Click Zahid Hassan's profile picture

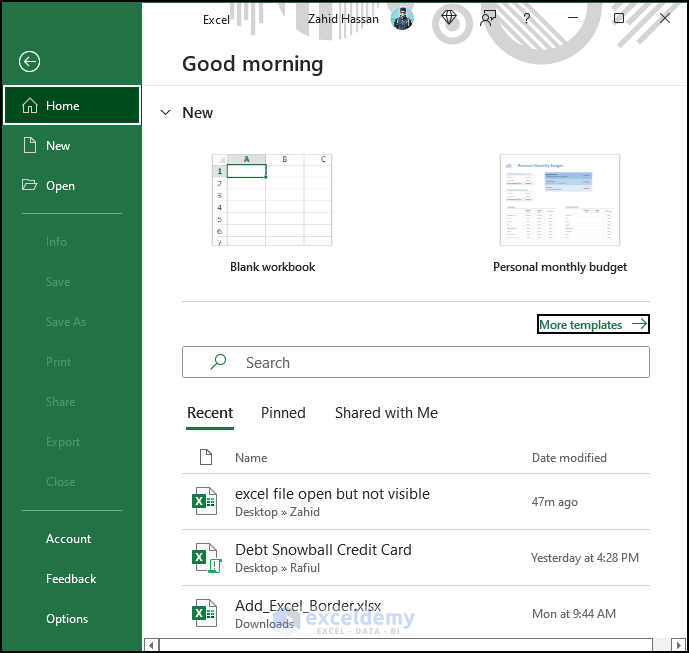click(402, 19)
